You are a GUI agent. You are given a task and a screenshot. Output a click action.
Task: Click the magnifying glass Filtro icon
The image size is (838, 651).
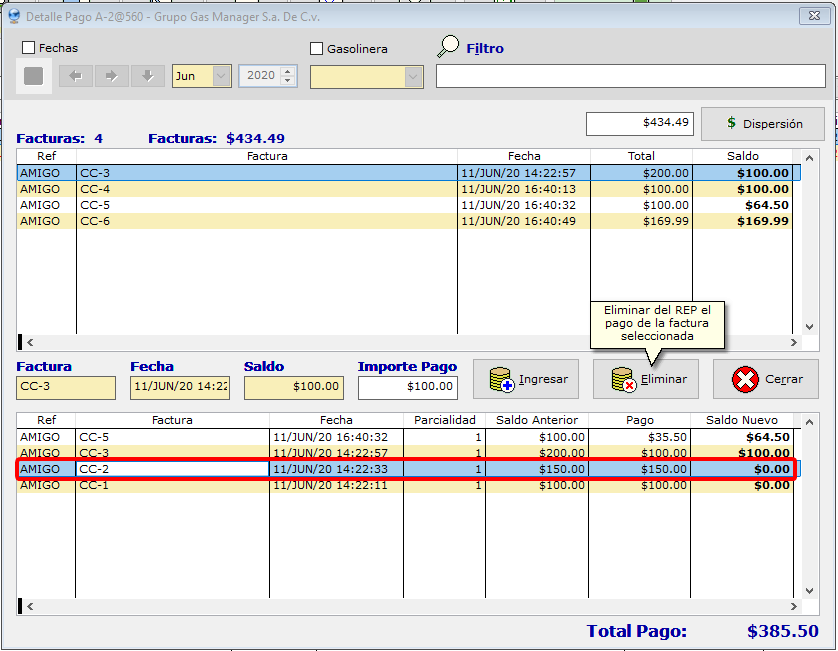point(449,47)
